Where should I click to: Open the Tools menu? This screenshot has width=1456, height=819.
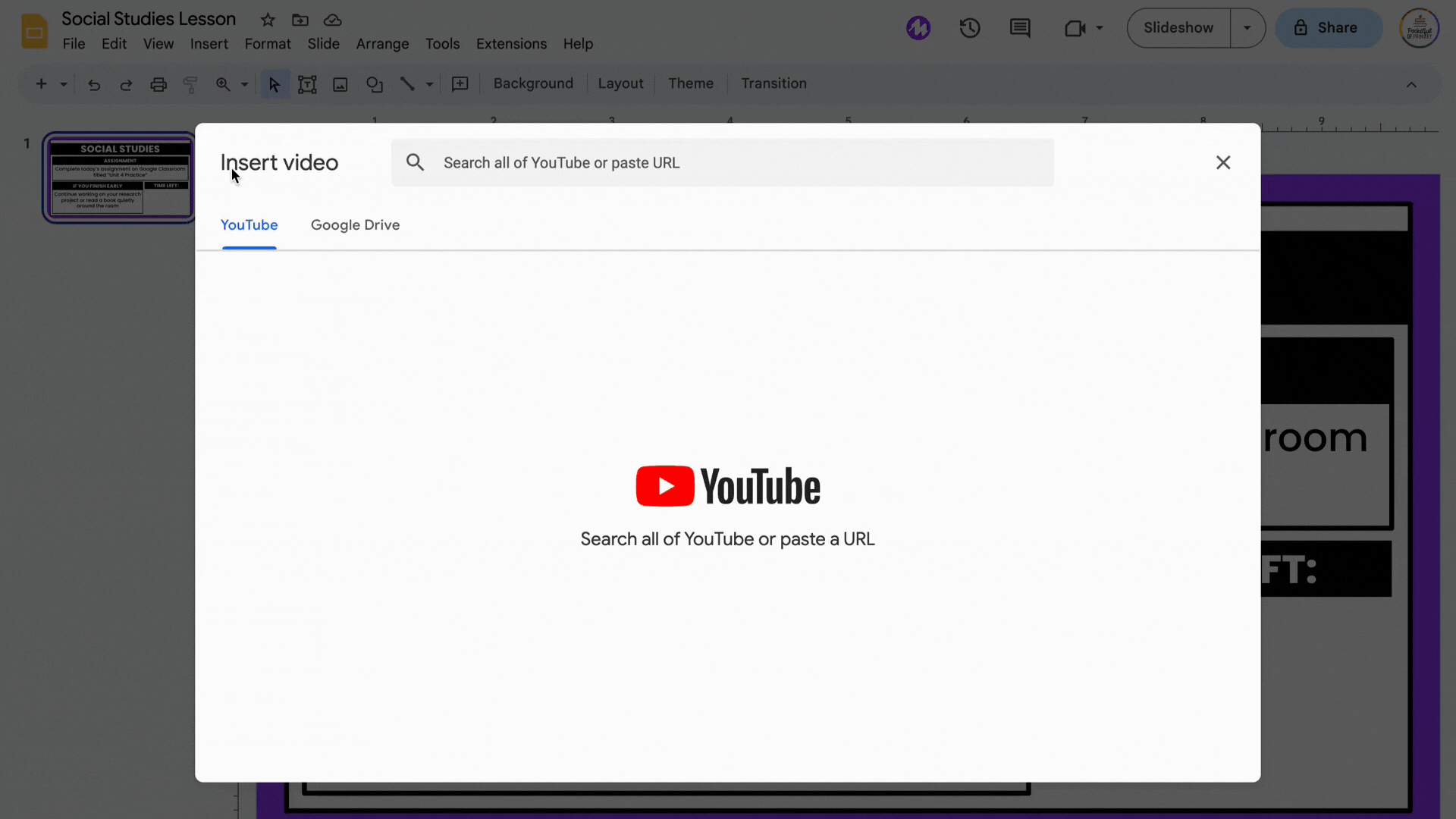click(442, 44)
